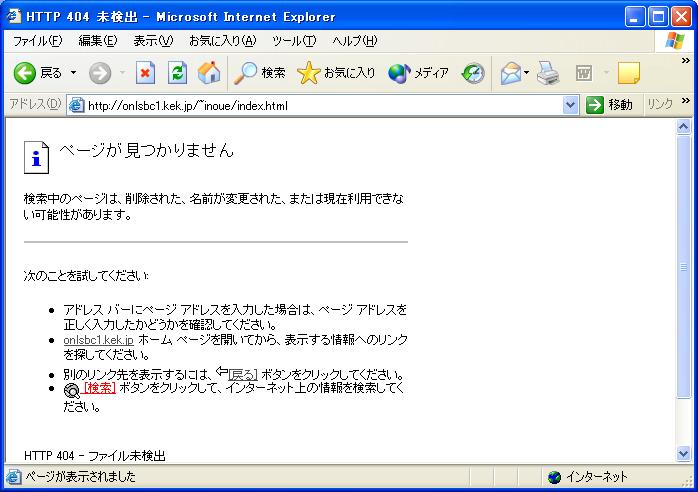Click the Windows flag logo icon
Viewport: 698px width, 492px height.
[675, 41]
